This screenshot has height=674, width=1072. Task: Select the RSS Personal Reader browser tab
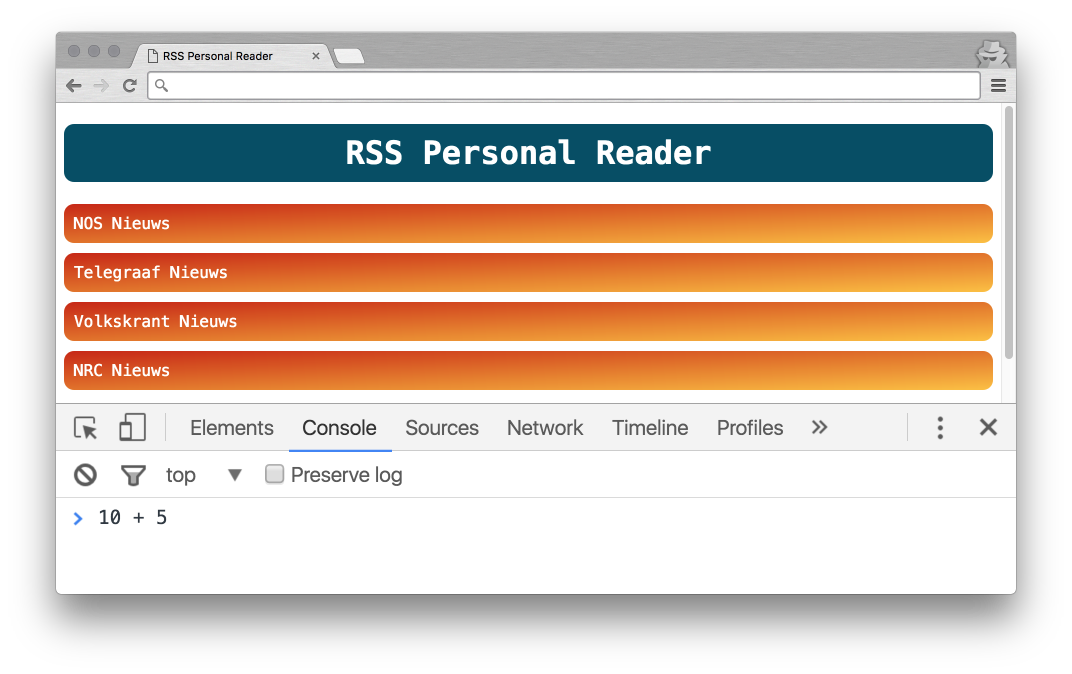coord(231,56)
